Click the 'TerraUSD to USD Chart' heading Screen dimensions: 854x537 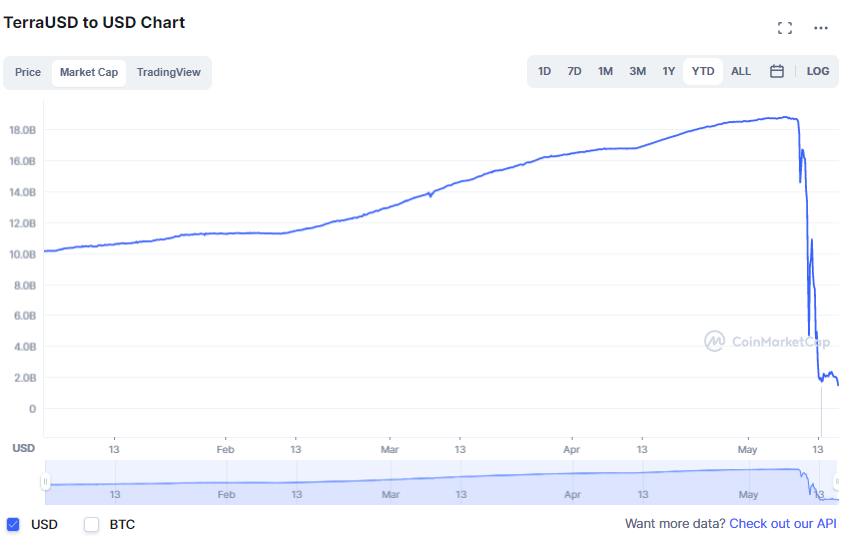coord(94,22)
